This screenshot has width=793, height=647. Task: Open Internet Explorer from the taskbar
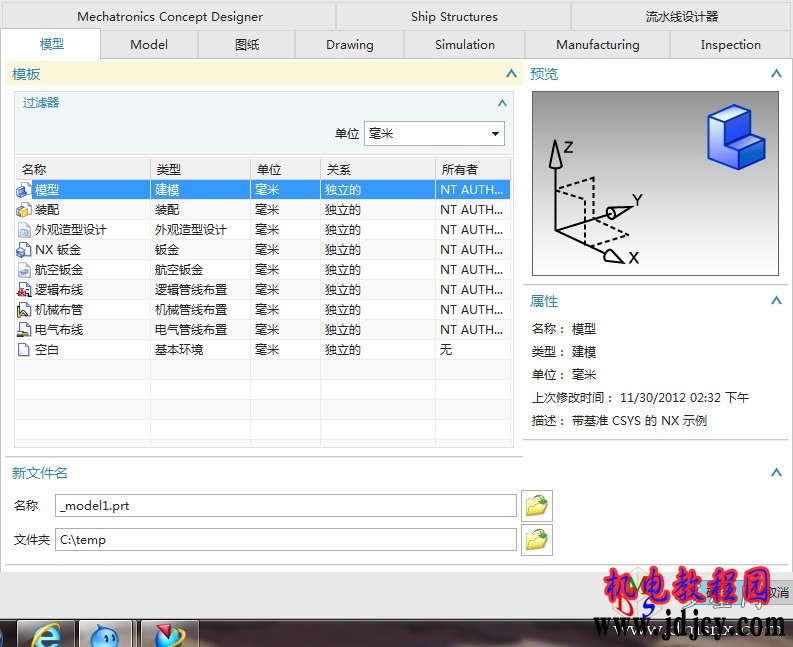46,634
